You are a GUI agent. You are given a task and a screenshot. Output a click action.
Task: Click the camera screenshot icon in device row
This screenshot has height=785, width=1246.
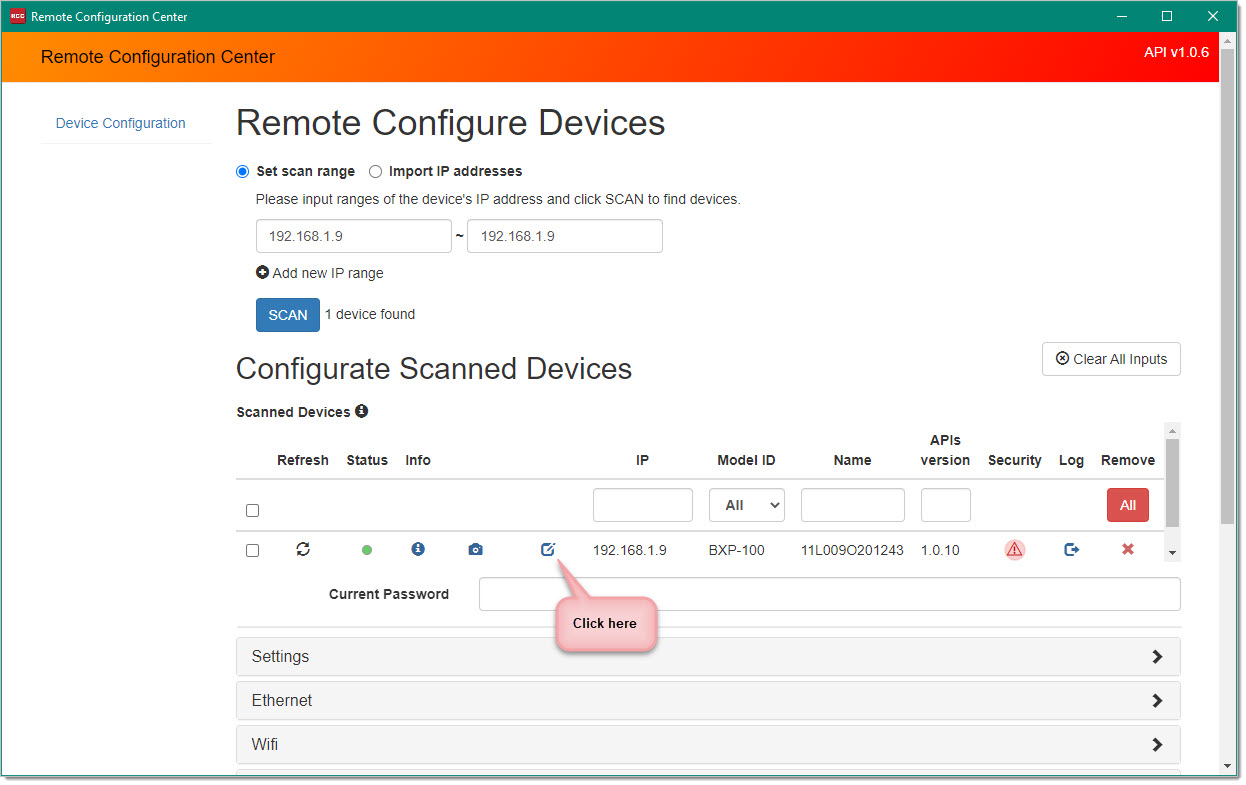coord(475,550)
